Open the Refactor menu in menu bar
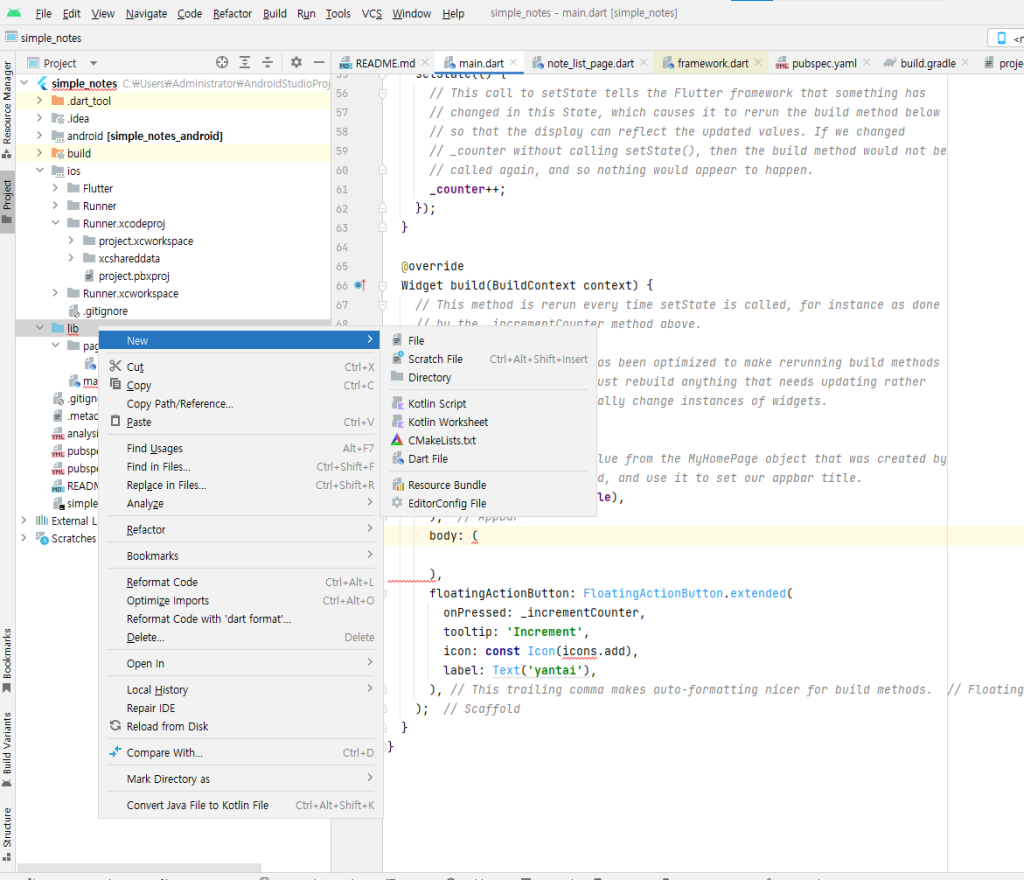The height and width of the screenshot is (880, 1024). 232,14
